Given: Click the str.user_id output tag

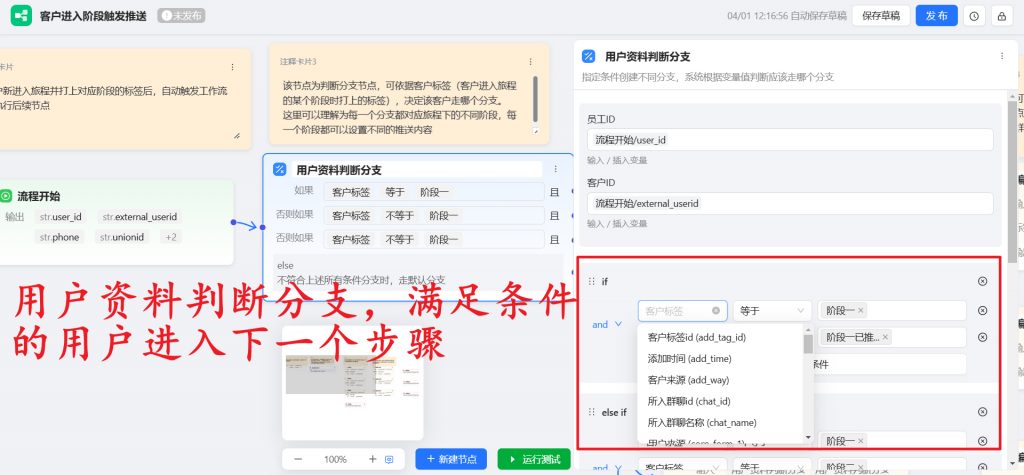Looking at the screenshot, I should [x=61, y=217].
